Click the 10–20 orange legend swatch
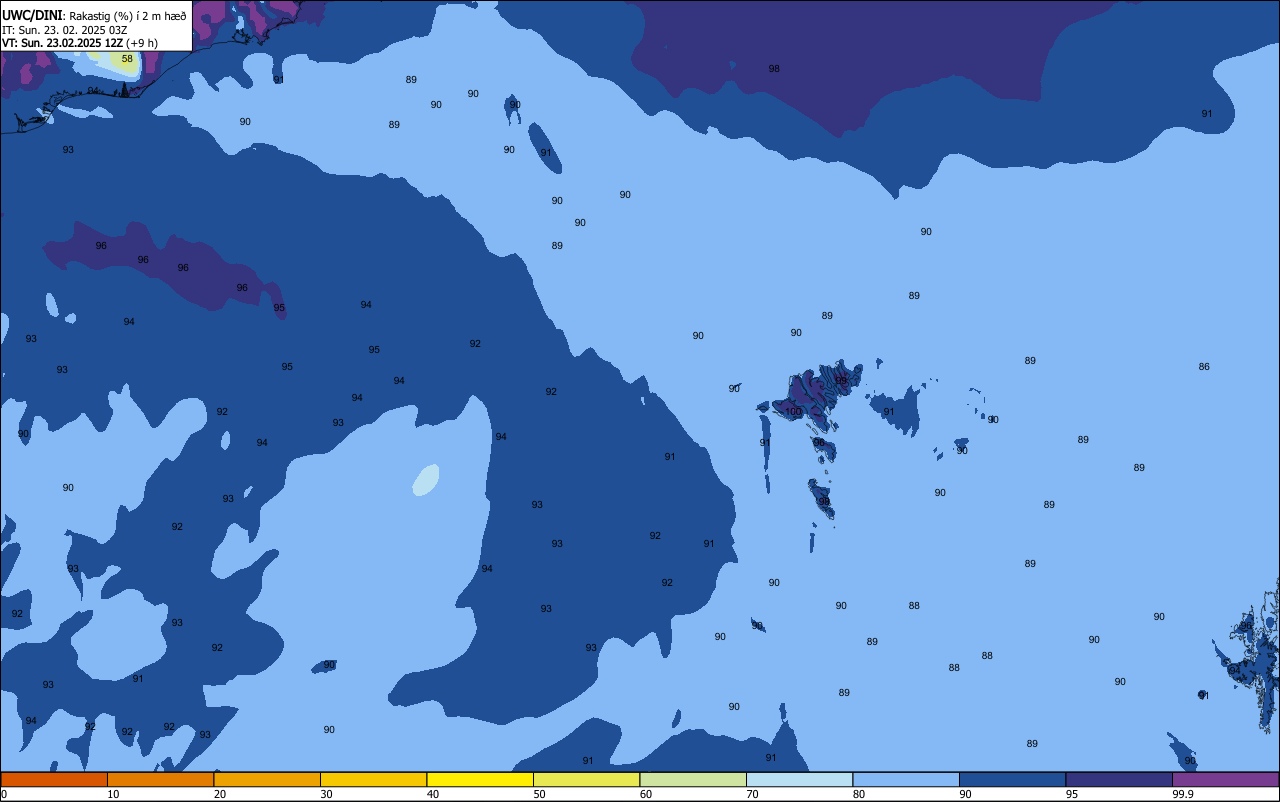1280x802 pixels. click(161, 779)
